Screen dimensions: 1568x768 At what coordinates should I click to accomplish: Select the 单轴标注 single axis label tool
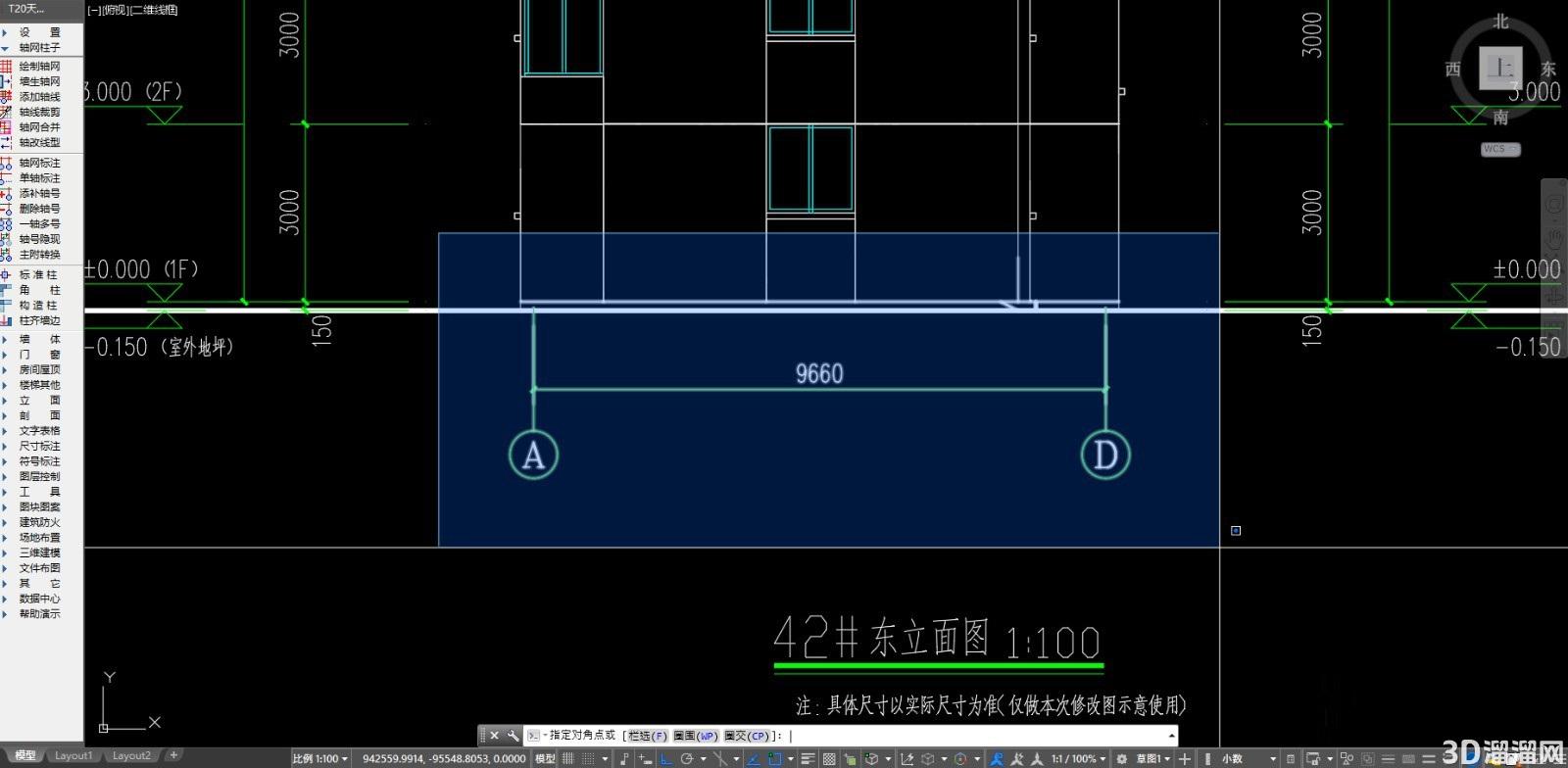tap(39, 178)
